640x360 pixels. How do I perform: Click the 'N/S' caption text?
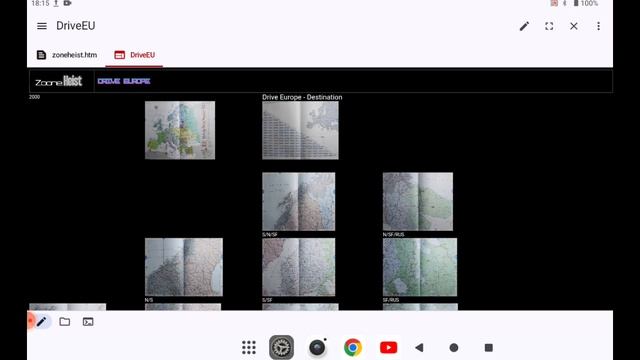click(149, 300)
